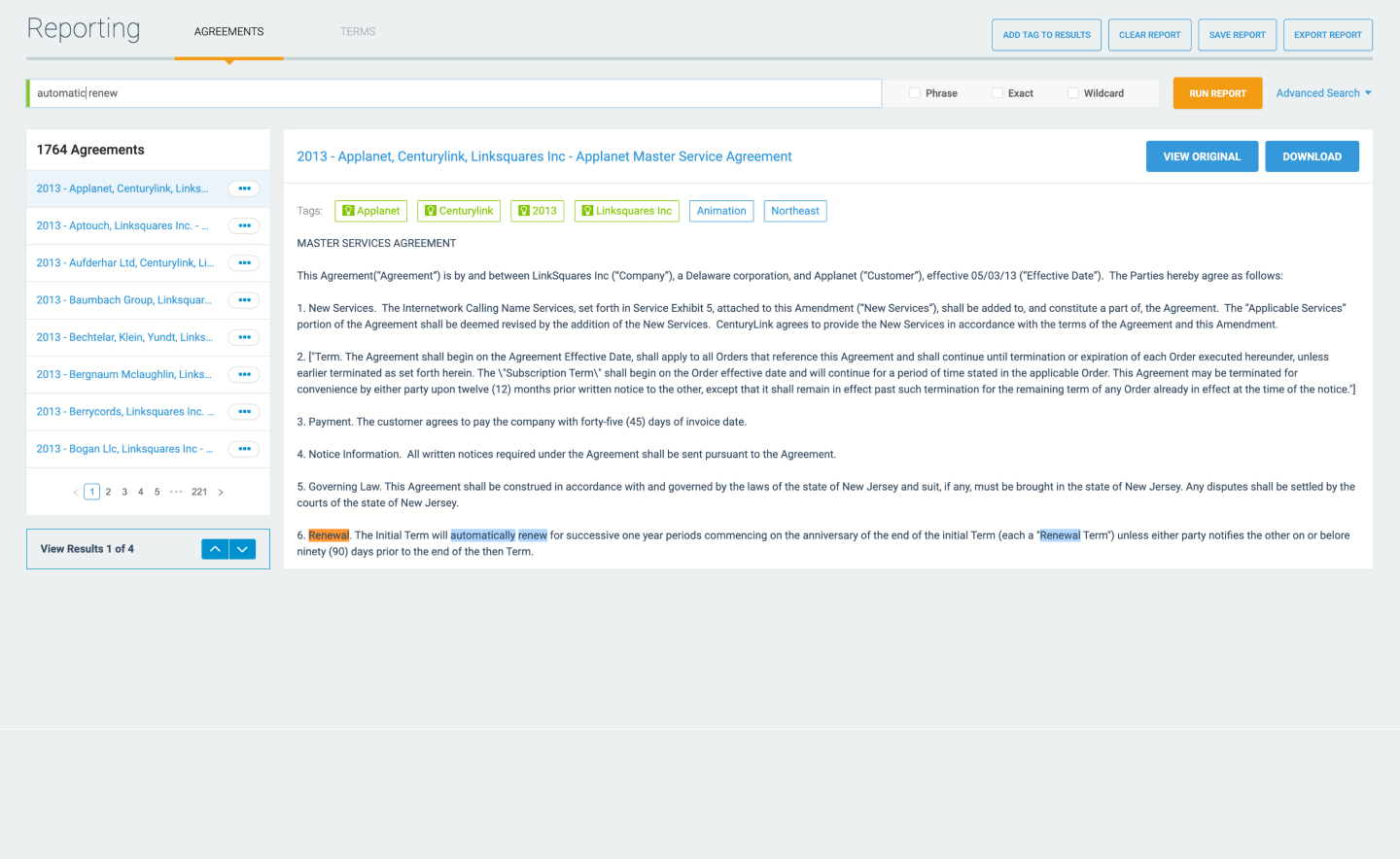Click the orange highlighted Renewal match
The width and height of the screenshot is (1400, 859).
pyautogui.click(x=329, y=535)
